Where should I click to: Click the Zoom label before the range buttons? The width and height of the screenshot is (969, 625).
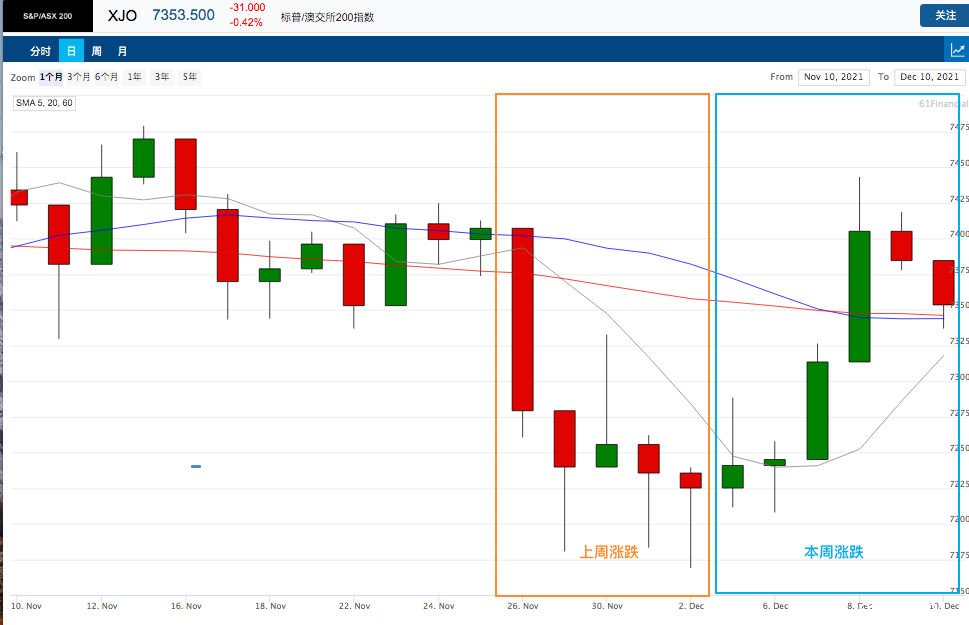click(x=23, y=77)
